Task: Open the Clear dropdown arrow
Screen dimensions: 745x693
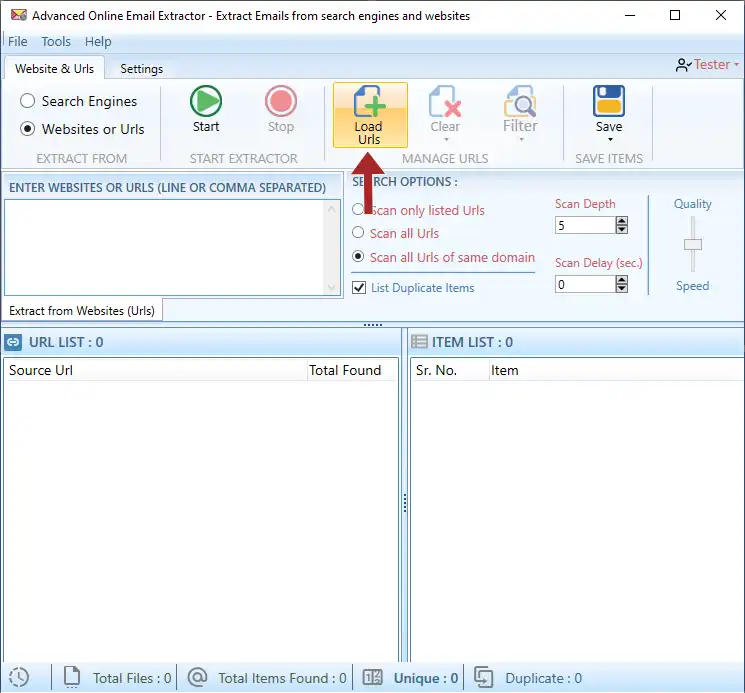Action: [446, 140]
